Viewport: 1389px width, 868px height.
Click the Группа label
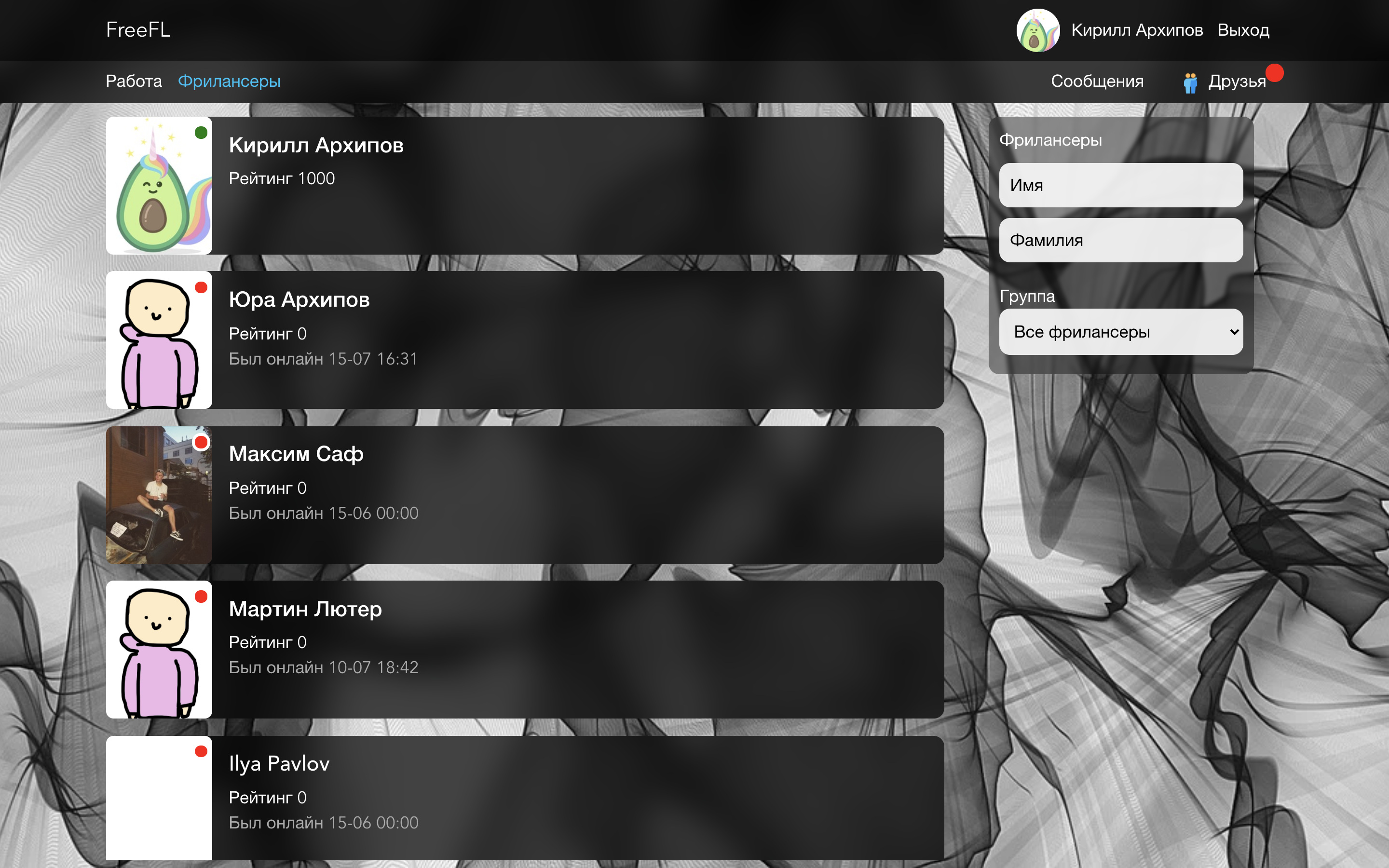(x=1027, y=296)
